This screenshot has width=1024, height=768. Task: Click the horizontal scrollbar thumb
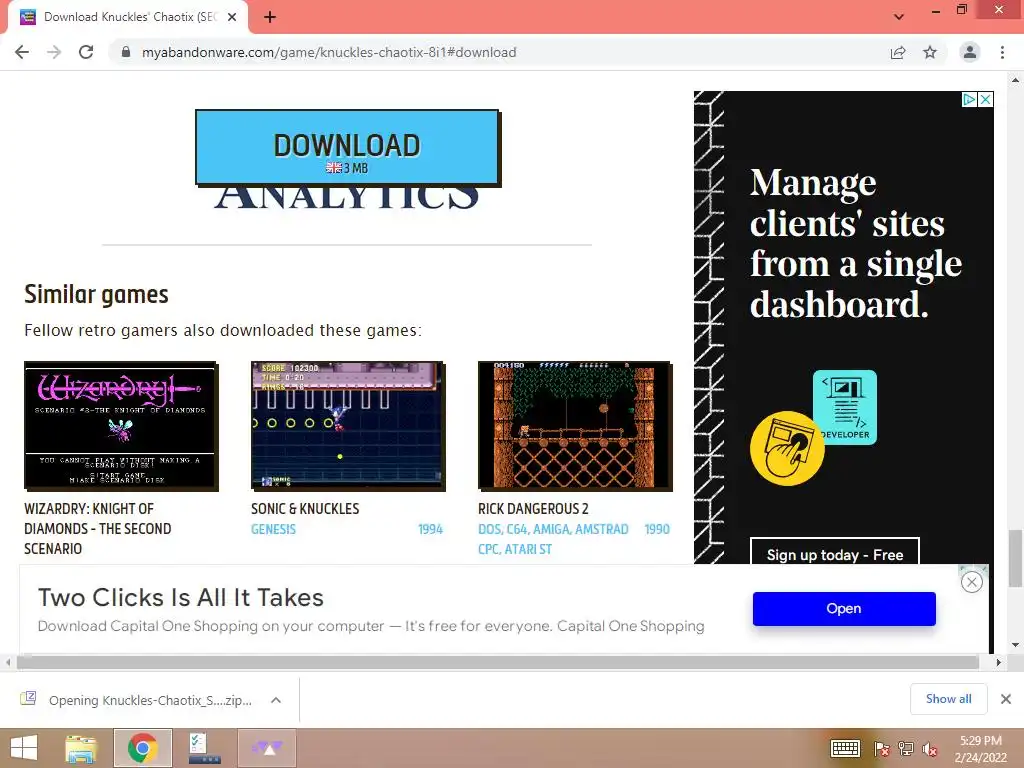point(498,662)
